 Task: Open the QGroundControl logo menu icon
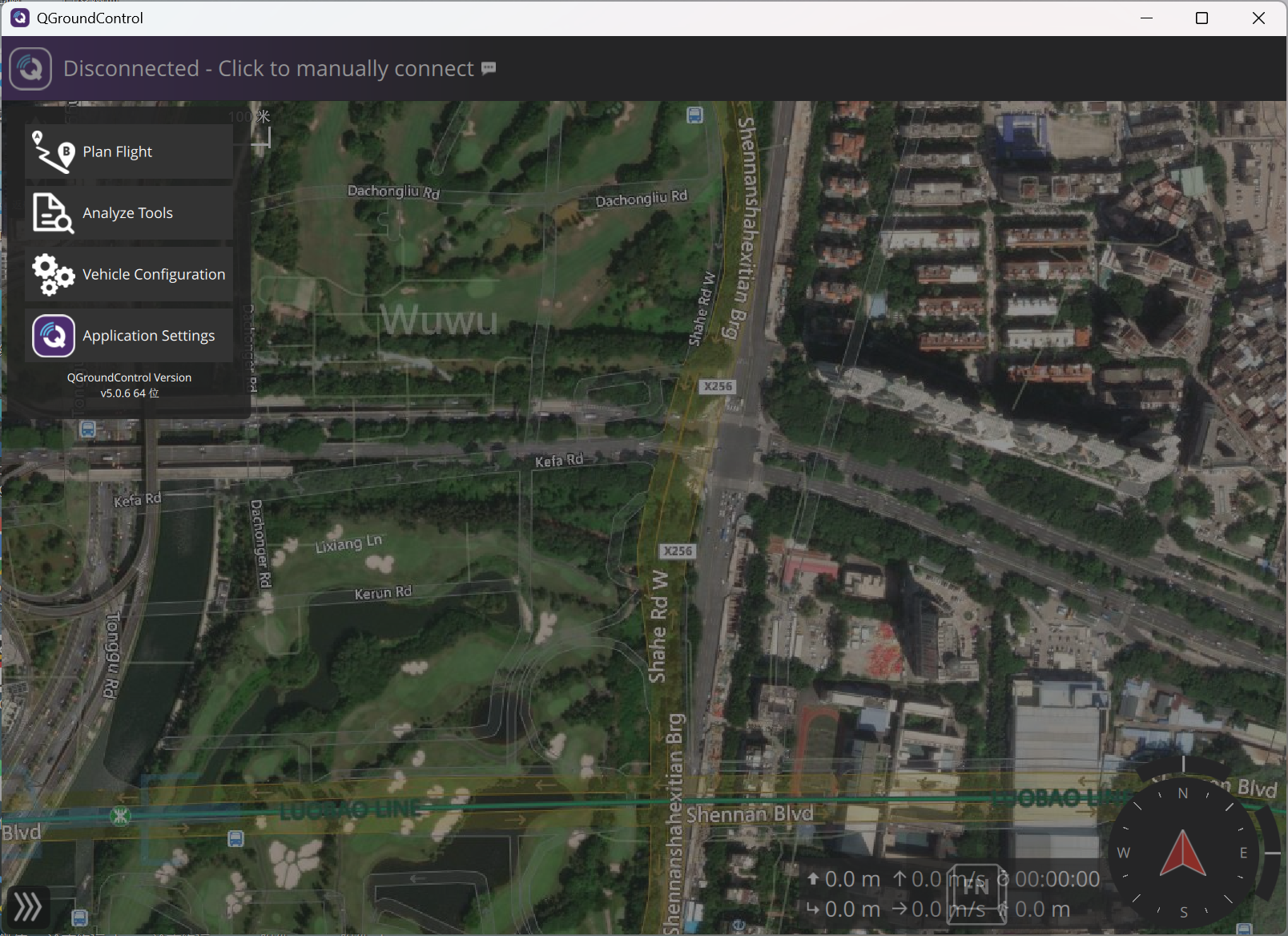pos(31,68)
